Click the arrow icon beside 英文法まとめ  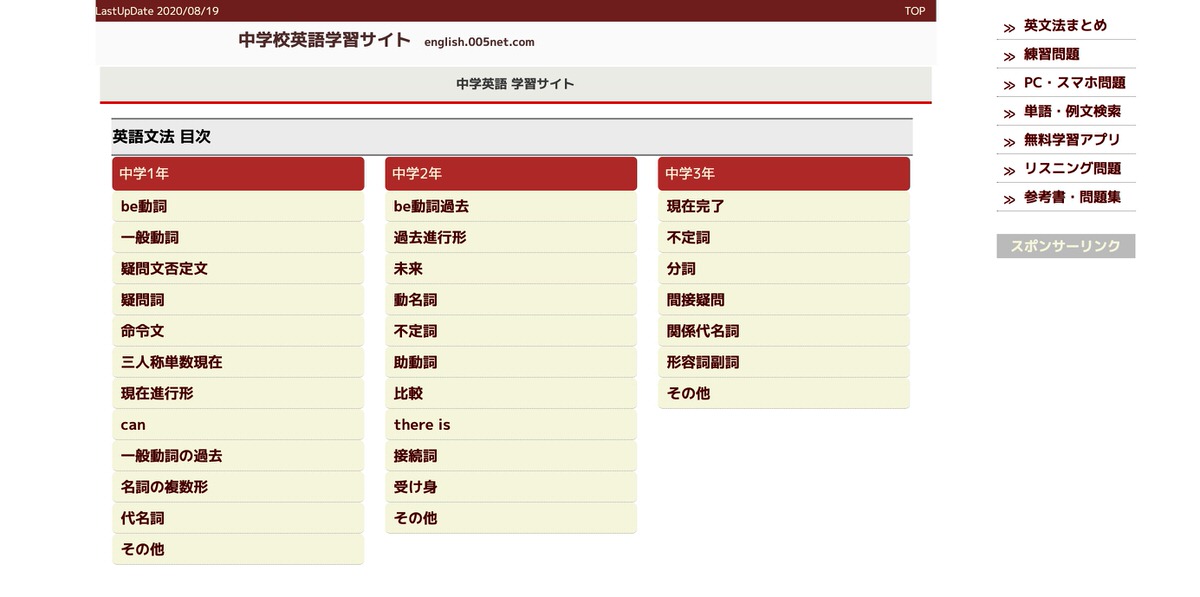tap(1007, 25)
